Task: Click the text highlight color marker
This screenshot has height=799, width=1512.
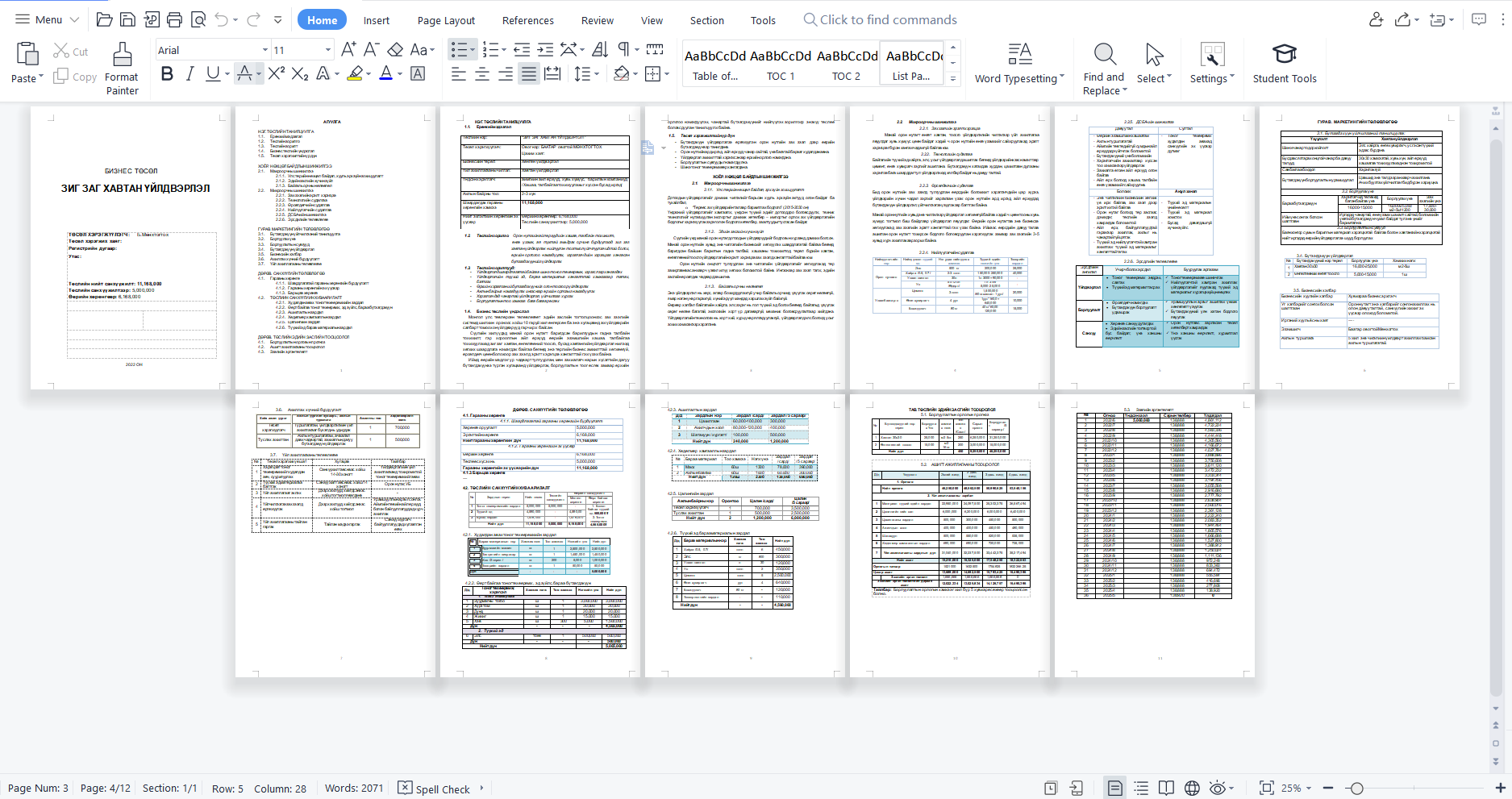Action: pyautogui.click(x=355, y=74)
